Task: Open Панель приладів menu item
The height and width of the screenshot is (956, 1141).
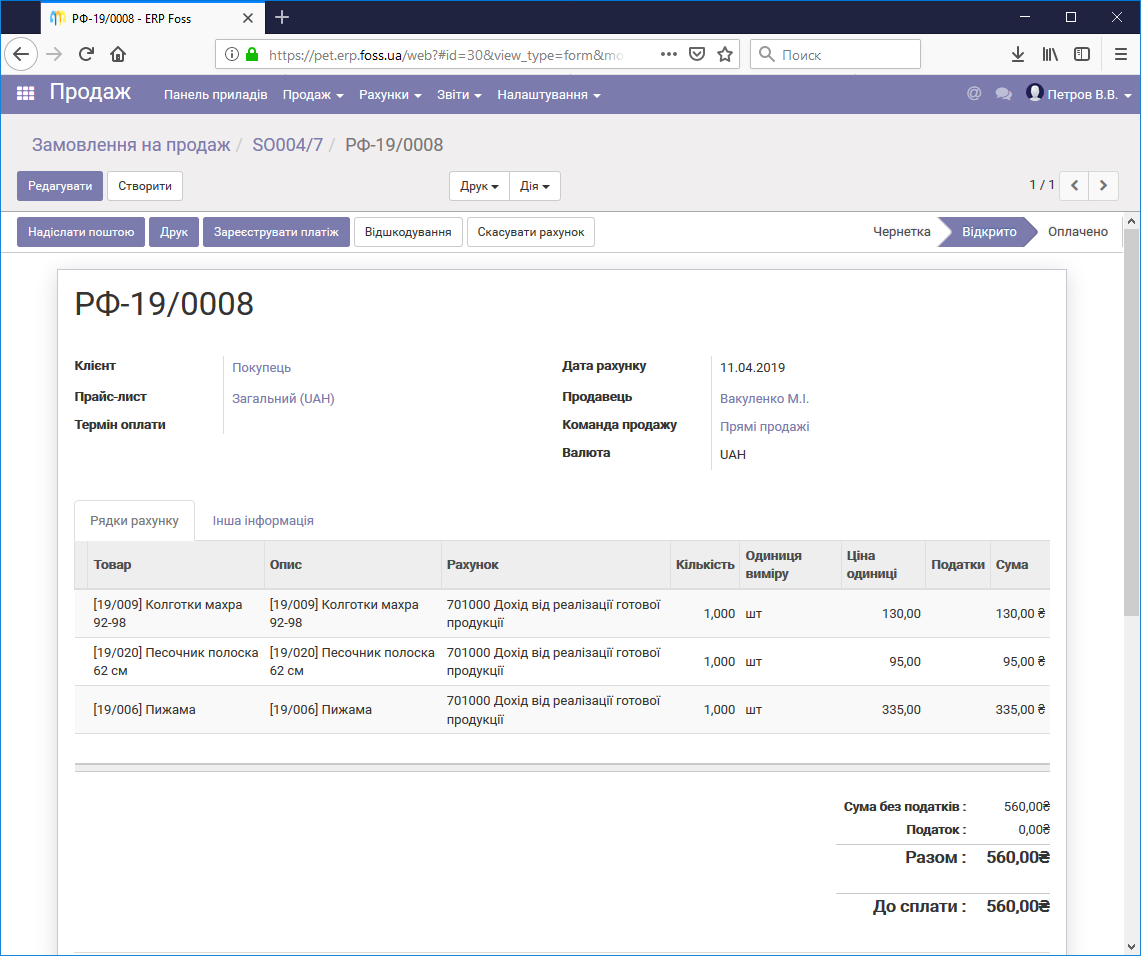Action: click(x=215, y=95)
